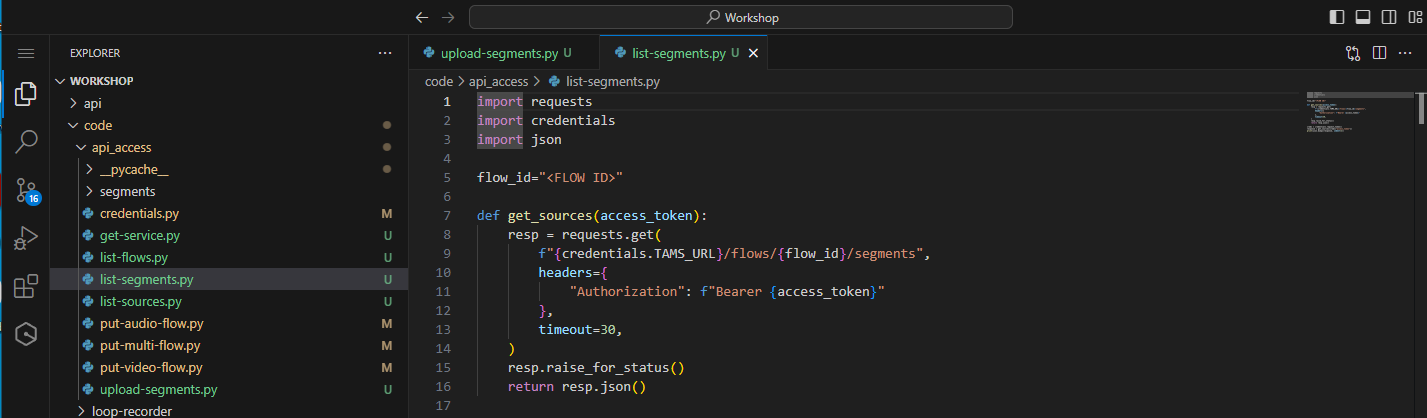Go forward using the right arrow
The height and width of the screenshot is (418, 1427).
pos(448,17)
